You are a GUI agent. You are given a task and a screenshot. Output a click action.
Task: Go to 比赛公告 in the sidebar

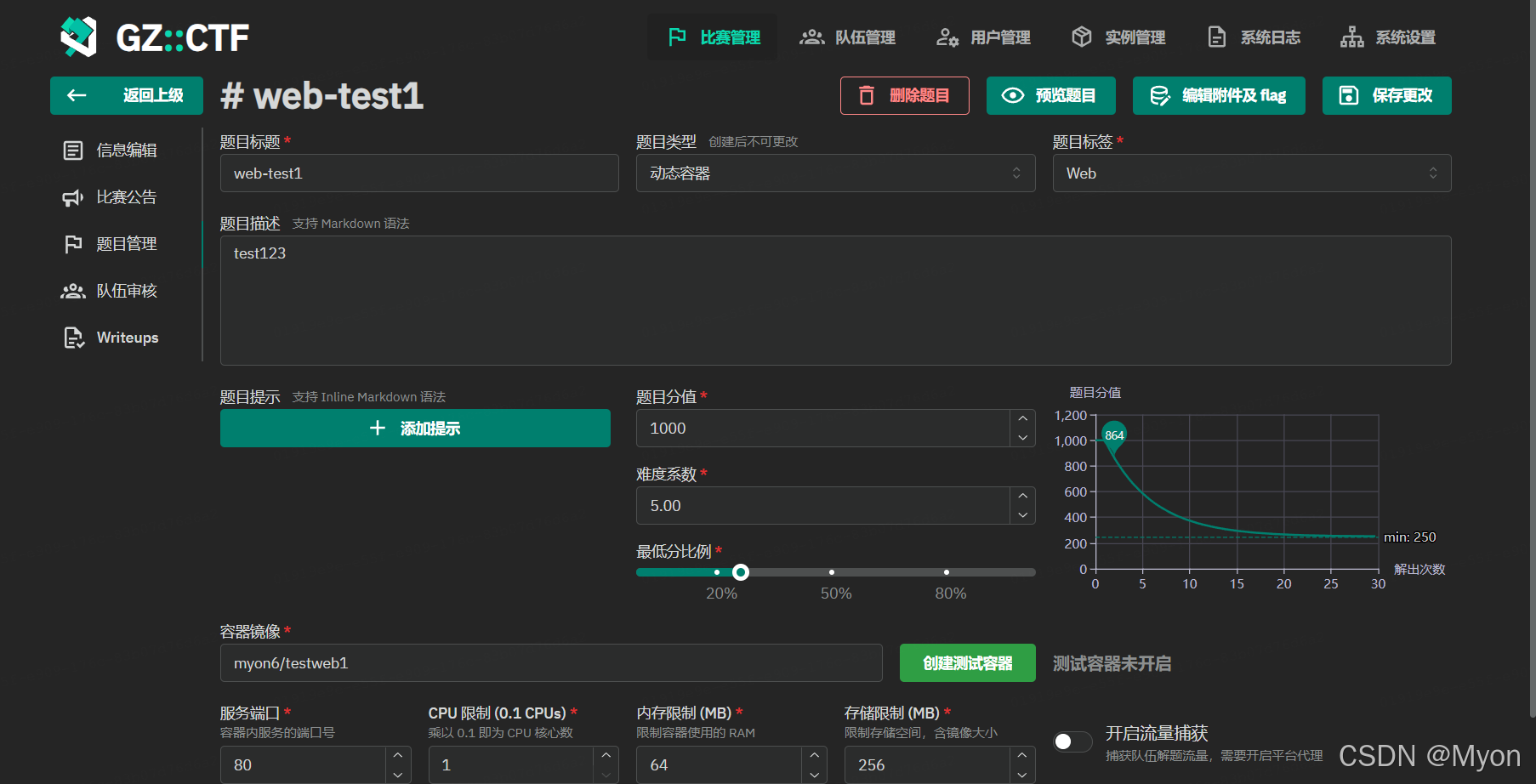click(x=126, y=197)
